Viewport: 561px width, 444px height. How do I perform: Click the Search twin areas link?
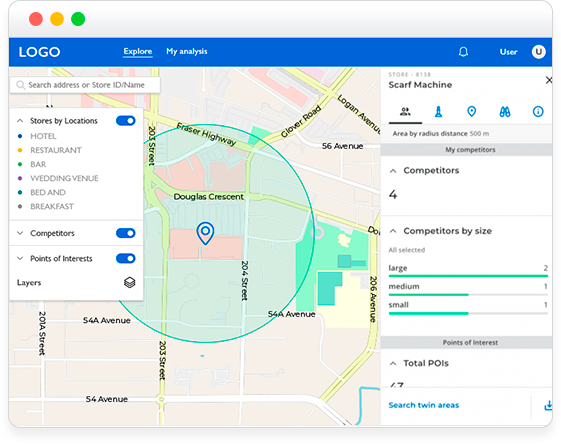424,405
